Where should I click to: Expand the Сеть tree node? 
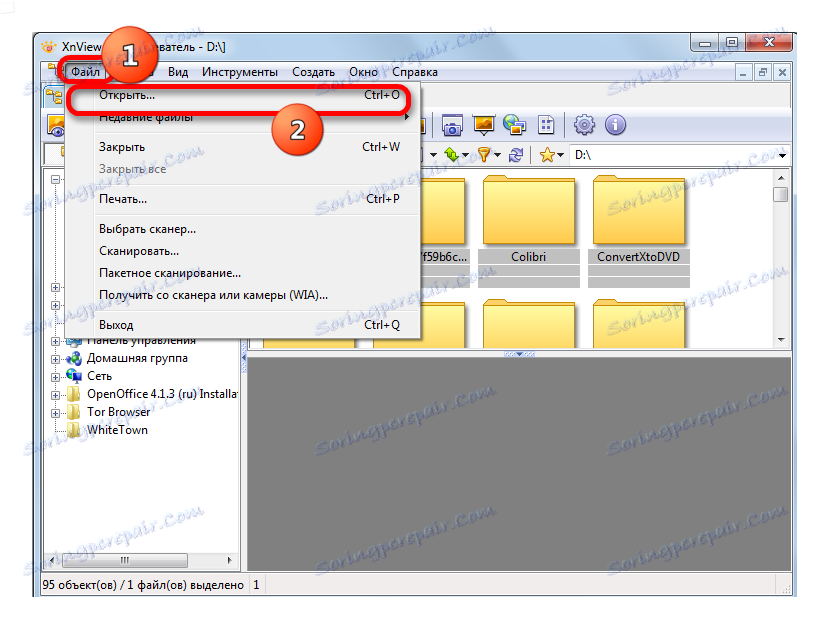[x=55, y=377]
